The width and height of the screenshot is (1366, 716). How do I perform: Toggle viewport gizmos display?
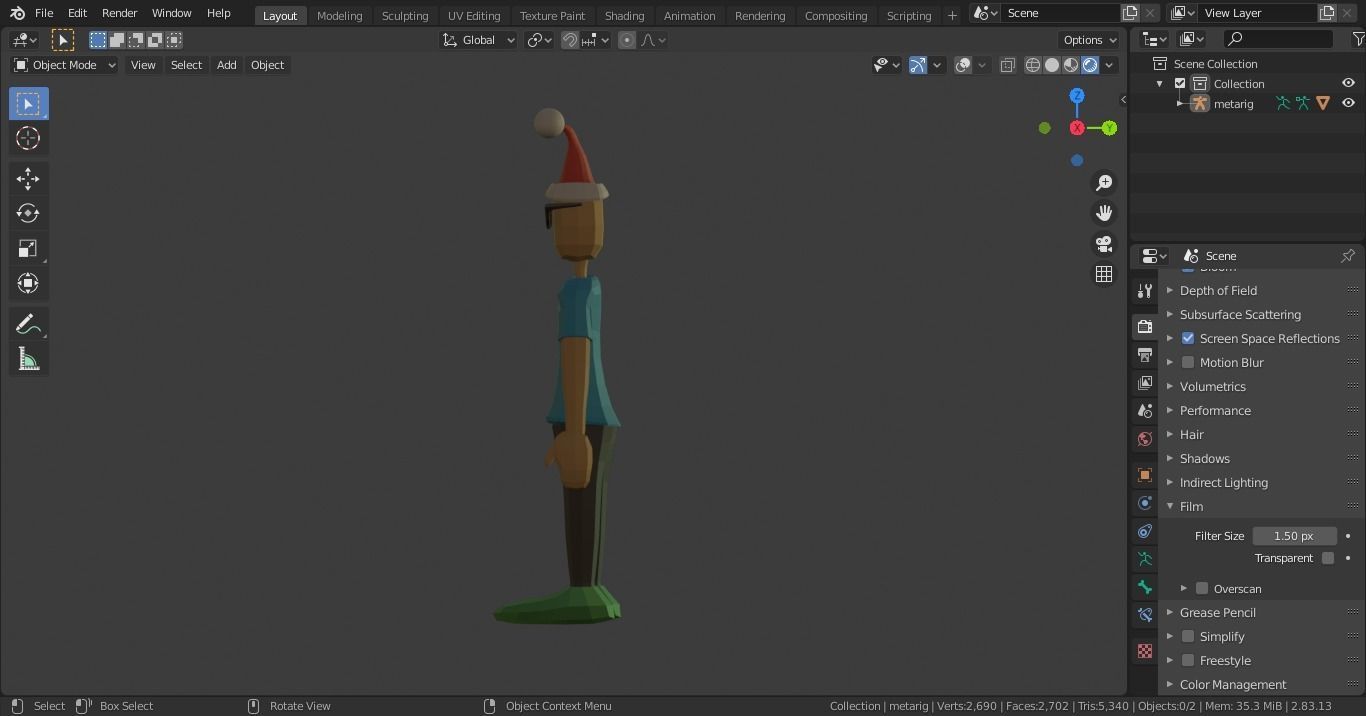[x=918, y=65]
